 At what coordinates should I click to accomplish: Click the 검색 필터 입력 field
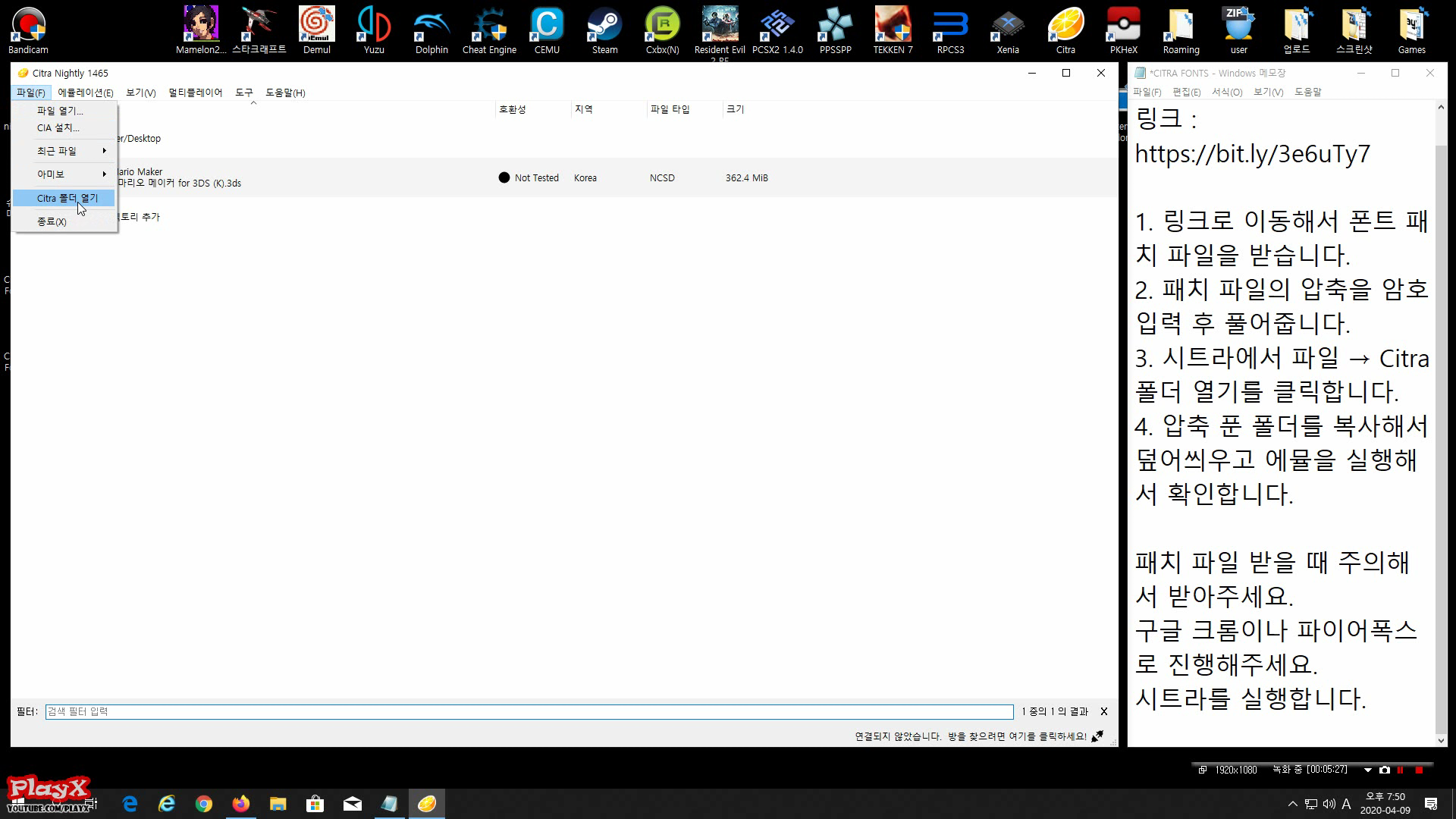529,711
